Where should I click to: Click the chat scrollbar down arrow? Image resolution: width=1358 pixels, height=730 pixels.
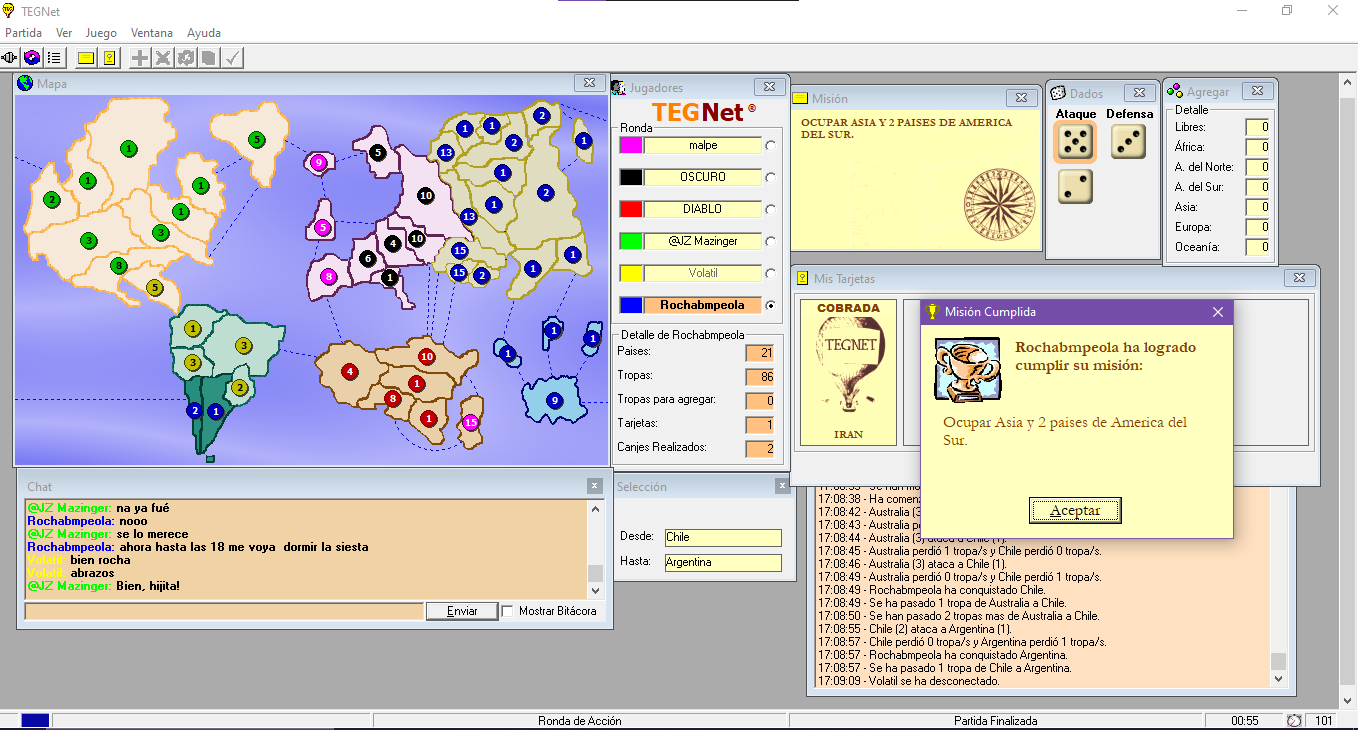pyautogui.click(x=595, y=591)
